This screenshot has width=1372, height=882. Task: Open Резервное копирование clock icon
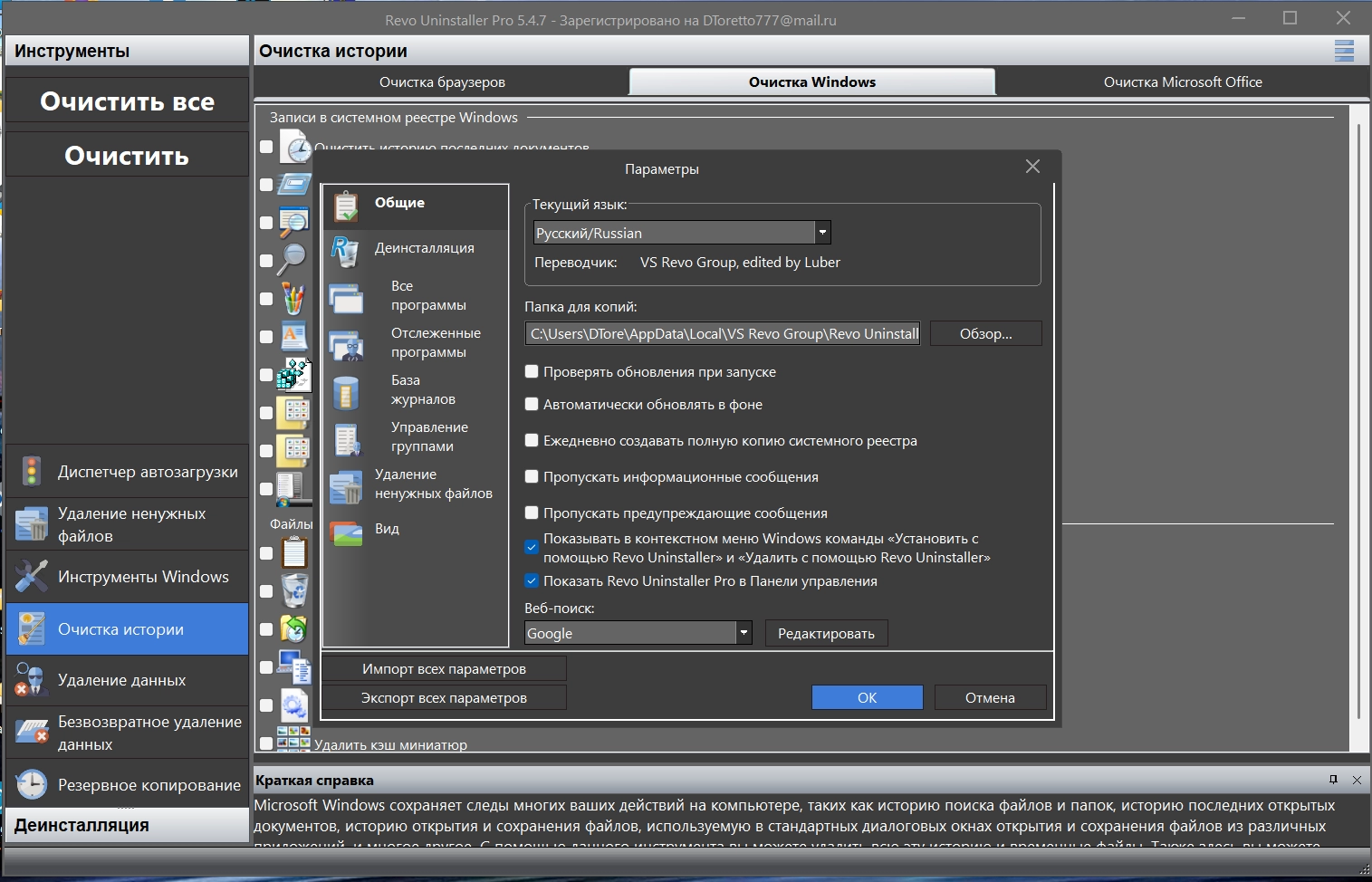pyautogui.click(x=32, y=784)
